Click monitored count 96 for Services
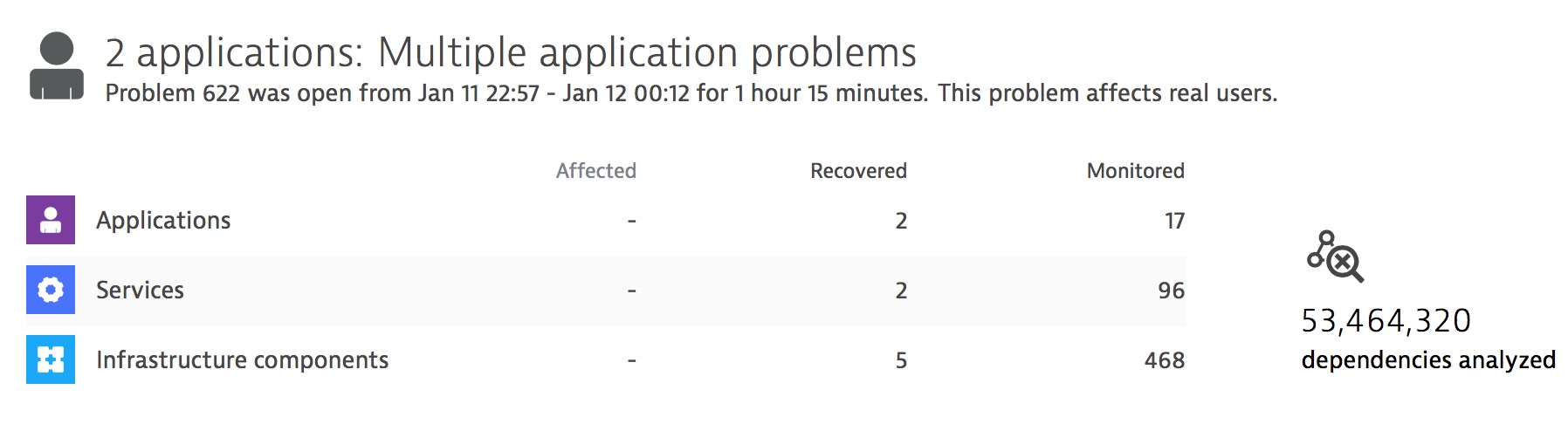 tap(1172, 291)
